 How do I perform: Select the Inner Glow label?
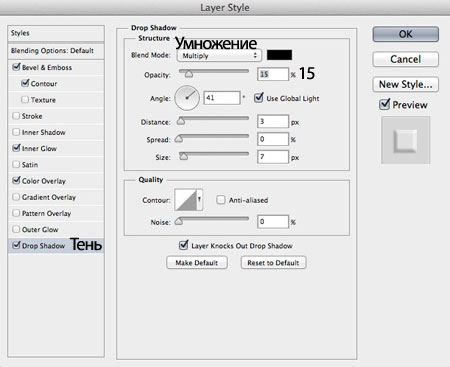(x=39, y=148)
